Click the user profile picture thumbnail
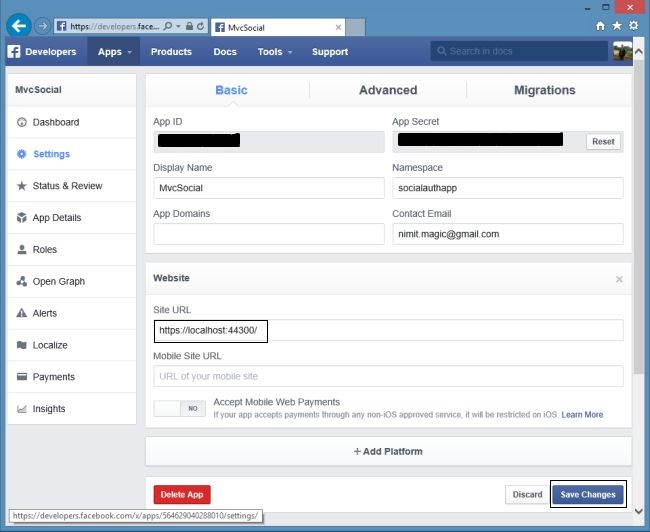The height and width of the screenshot is (532, 650). (623, 51)
